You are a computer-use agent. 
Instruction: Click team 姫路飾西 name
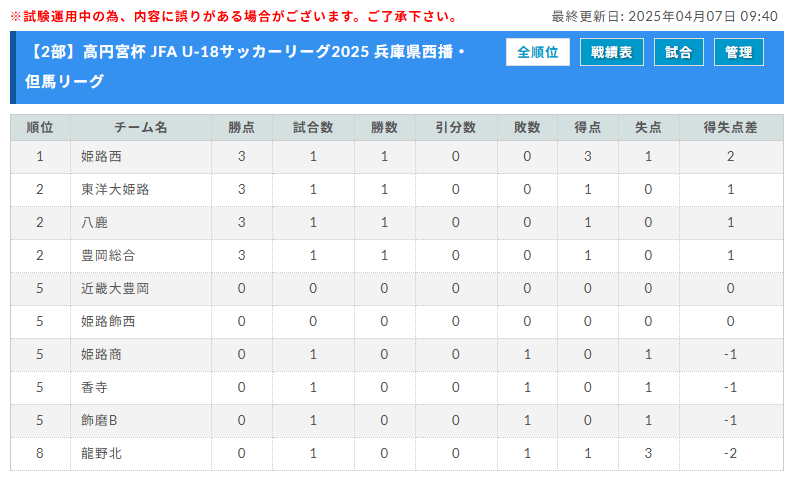[107, 321]
